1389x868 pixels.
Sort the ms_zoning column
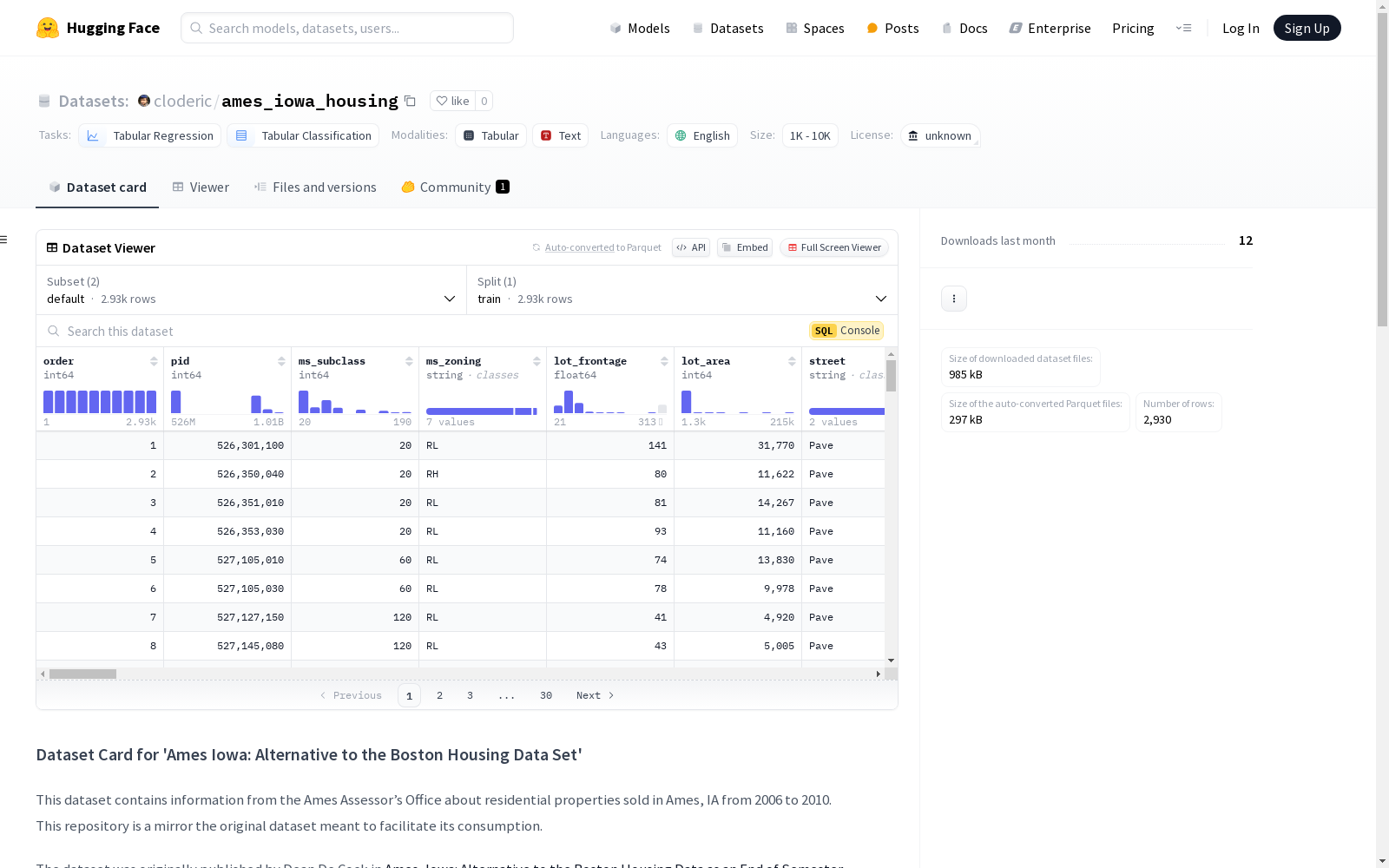coord(537,361)
